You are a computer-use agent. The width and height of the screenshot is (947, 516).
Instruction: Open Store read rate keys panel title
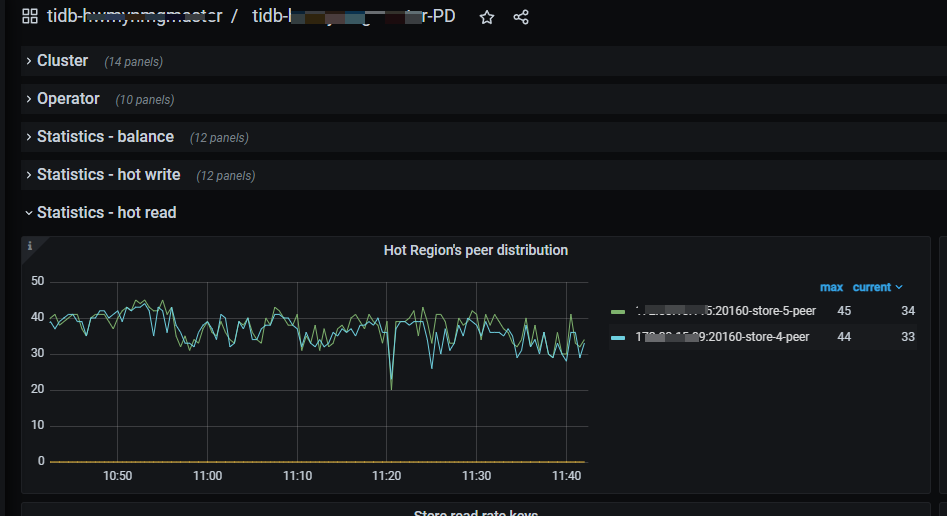476,512
